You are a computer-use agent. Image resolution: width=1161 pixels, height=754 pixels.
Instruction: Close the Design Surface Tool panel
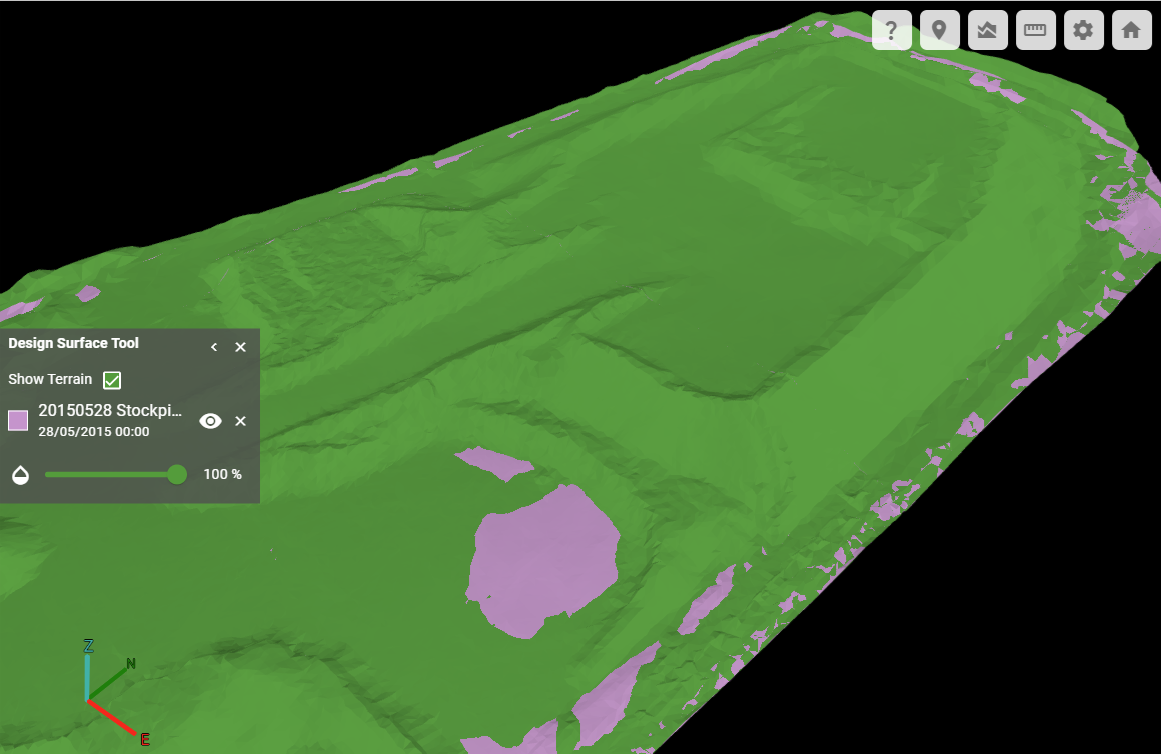(x=241, y=347)
